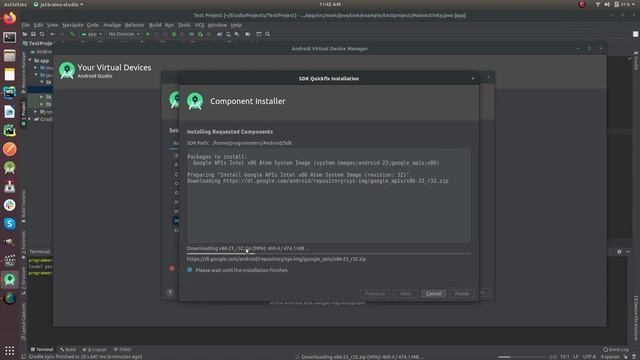
Task: Open the View menu
Action: [52, 25]
